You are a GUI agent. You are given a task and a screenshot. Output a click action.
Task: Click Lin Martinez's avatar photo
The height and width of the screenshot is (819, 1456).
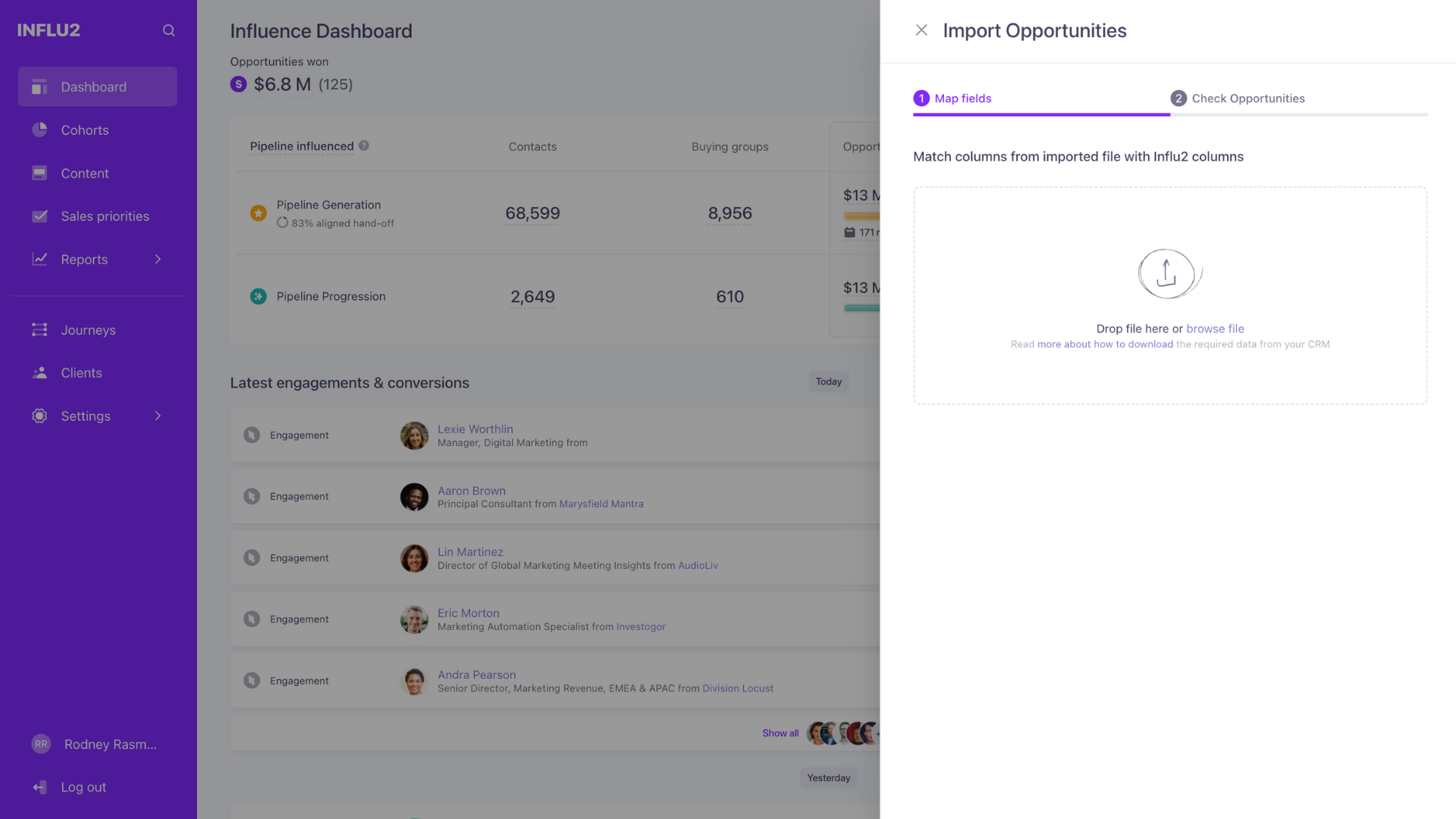tap(414, 558)
